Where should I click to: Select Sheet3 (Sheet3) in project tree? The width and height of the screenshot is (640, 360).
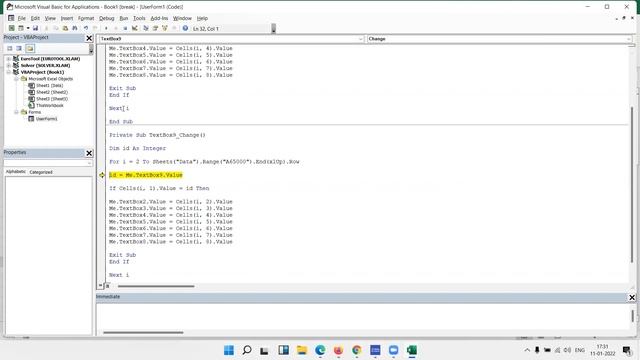point(52,99)
